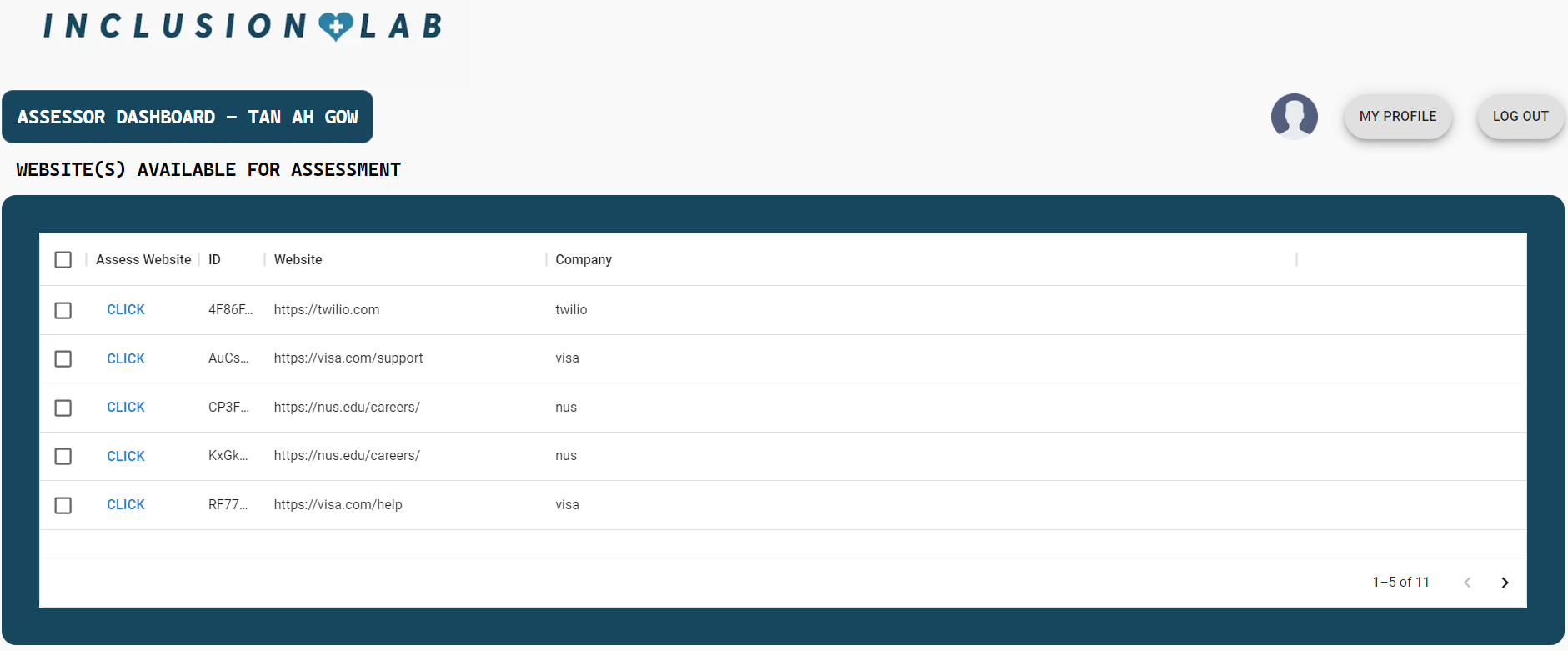The width and height of the screenshot is (1568, 651).
Task: Tick the checkbox for row CP3F
Action: point(63,408)
